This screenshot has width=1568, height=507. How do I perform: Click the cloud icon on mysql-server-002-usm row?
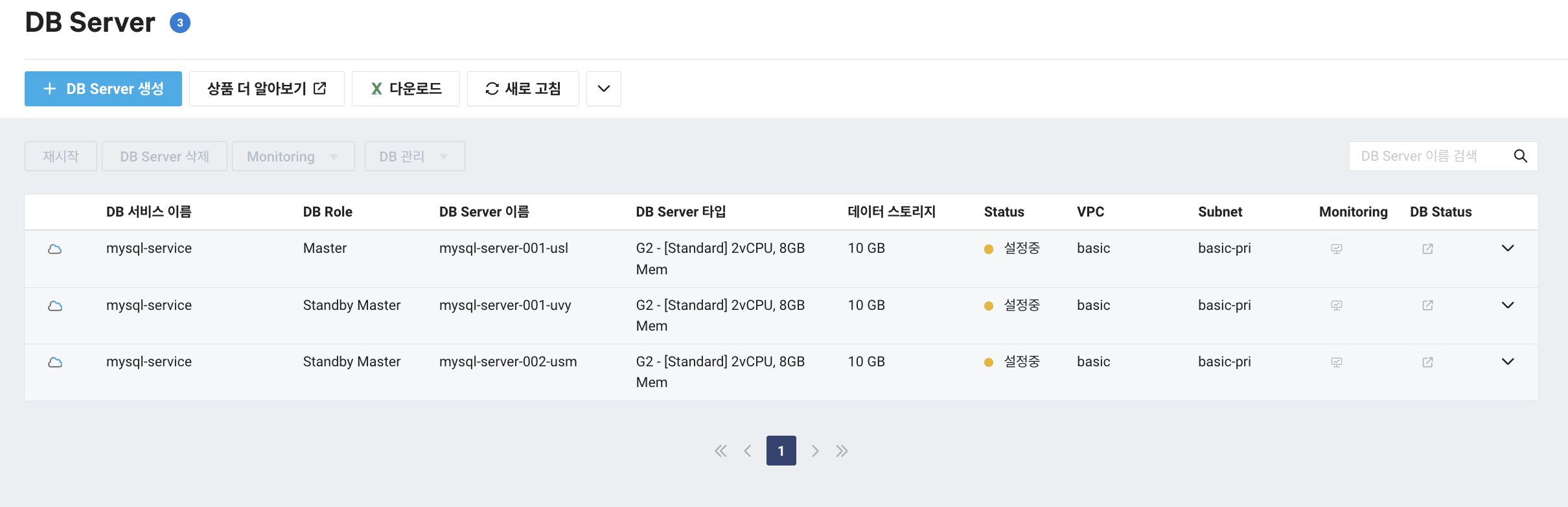56,362
